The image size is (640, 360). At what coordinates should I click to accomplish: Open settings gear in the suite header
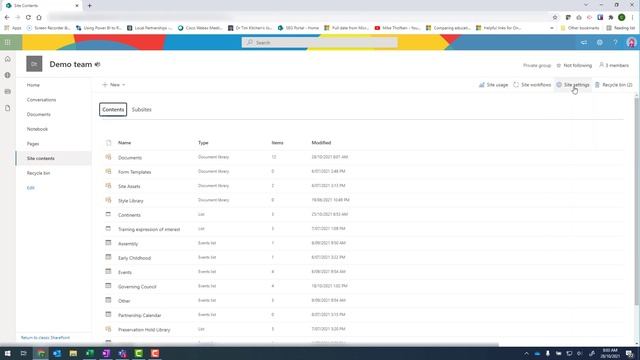pyautogui.click(x=600, y=42)
